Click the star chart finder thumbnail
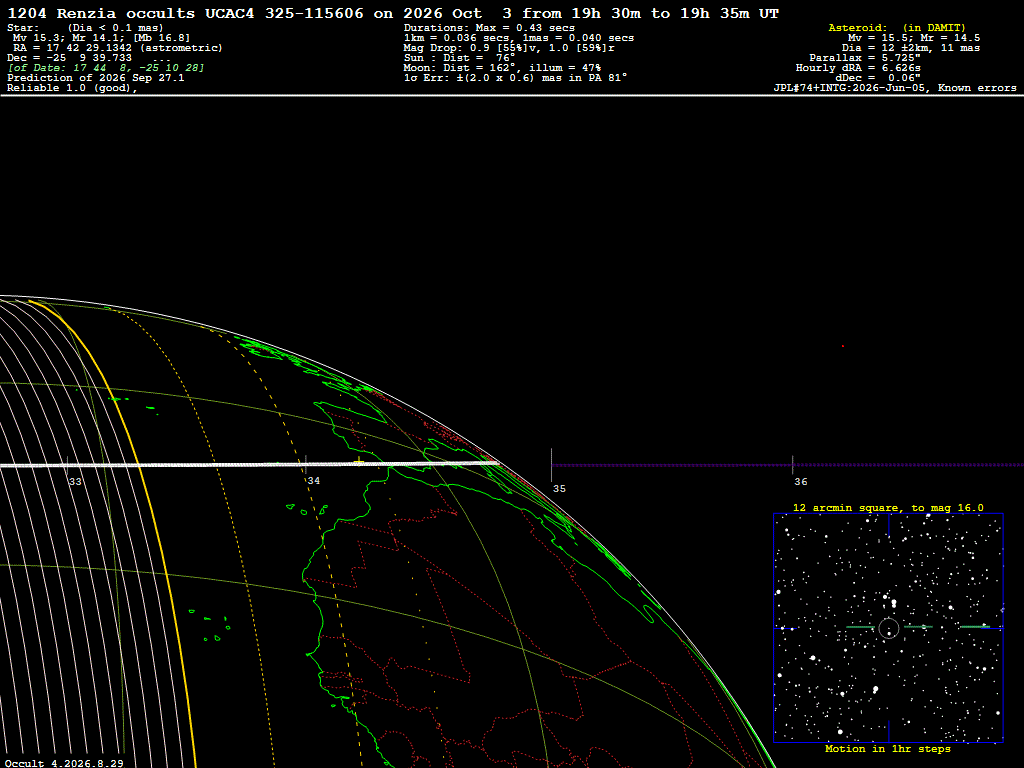The image size is (1024, 768). (888, 628)
